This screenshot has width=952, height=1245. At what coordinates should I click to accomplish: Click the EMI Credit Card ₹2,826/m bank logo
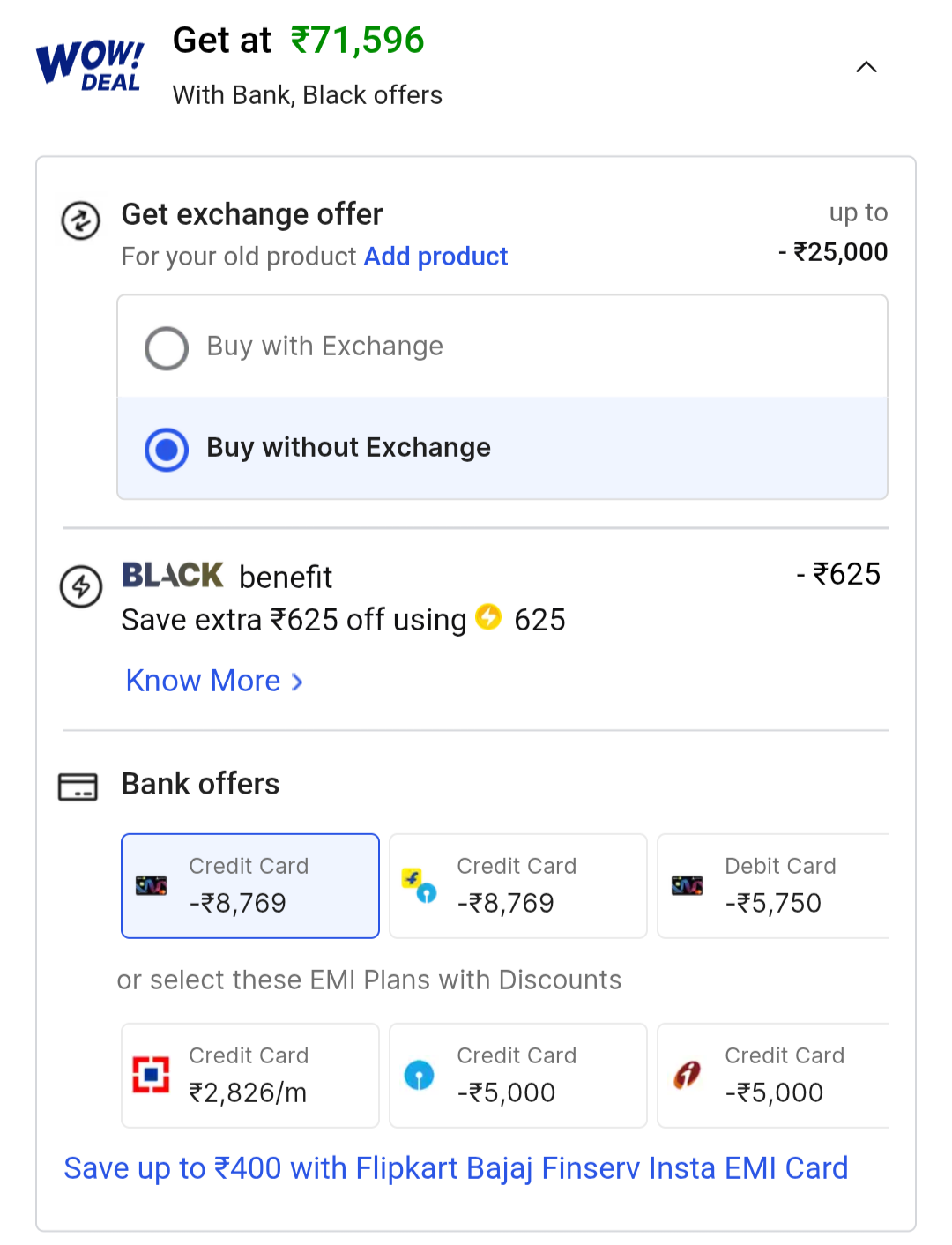point(151,1074)
